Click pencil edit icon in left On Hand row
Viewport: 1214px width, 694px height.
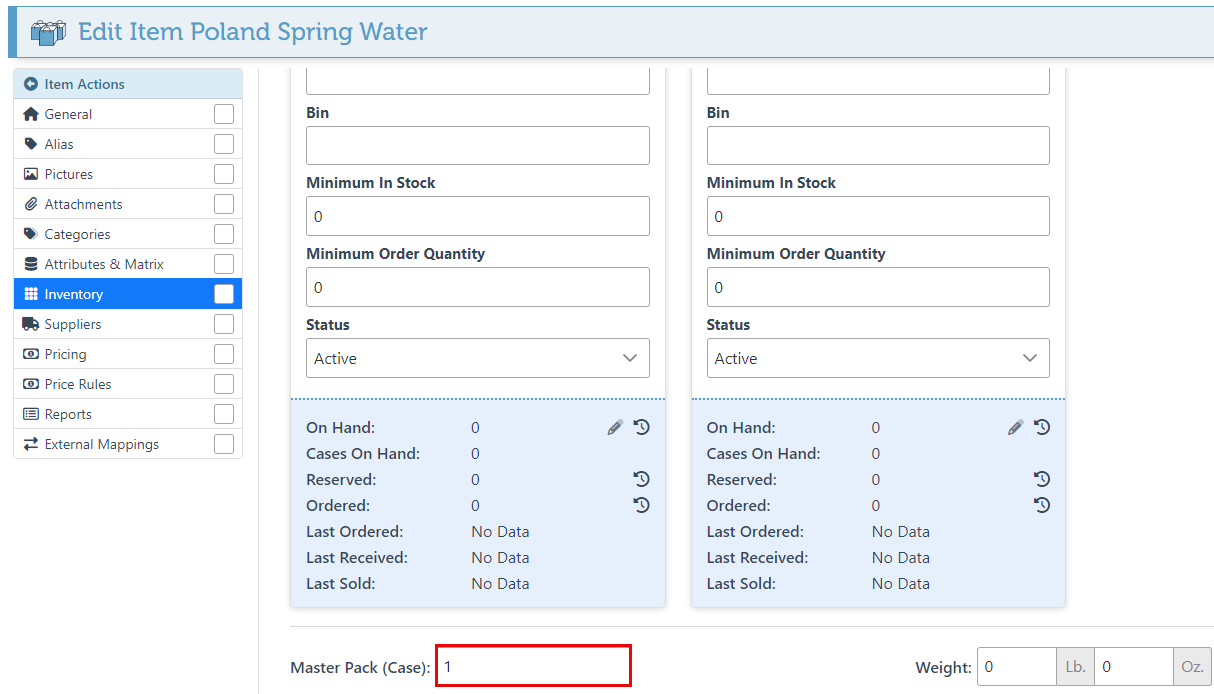[615, 427]
